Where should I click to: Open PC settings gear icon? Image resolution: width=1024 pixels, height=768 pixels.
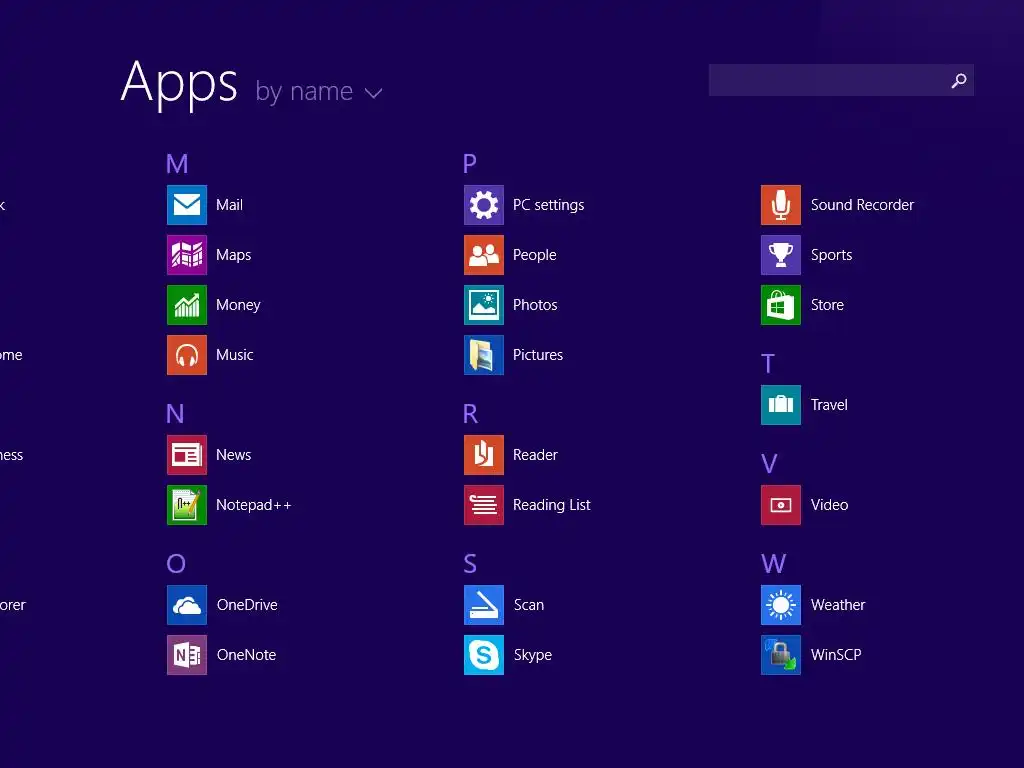(484, 205)
